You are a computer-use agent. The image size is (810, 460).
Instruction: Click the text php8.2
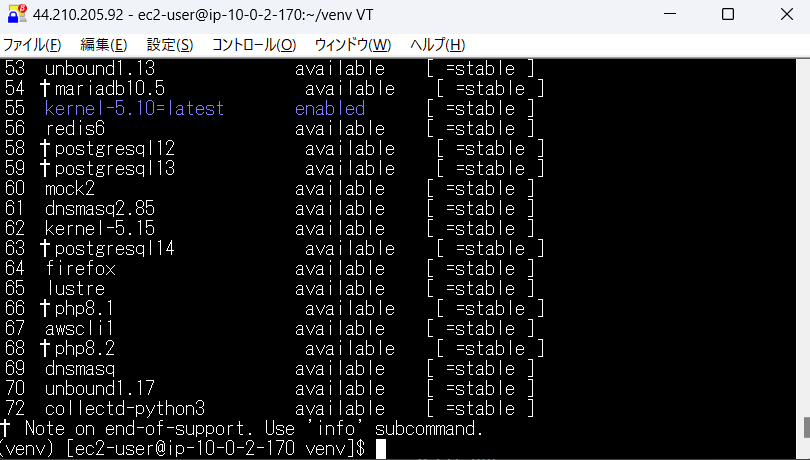84,349
